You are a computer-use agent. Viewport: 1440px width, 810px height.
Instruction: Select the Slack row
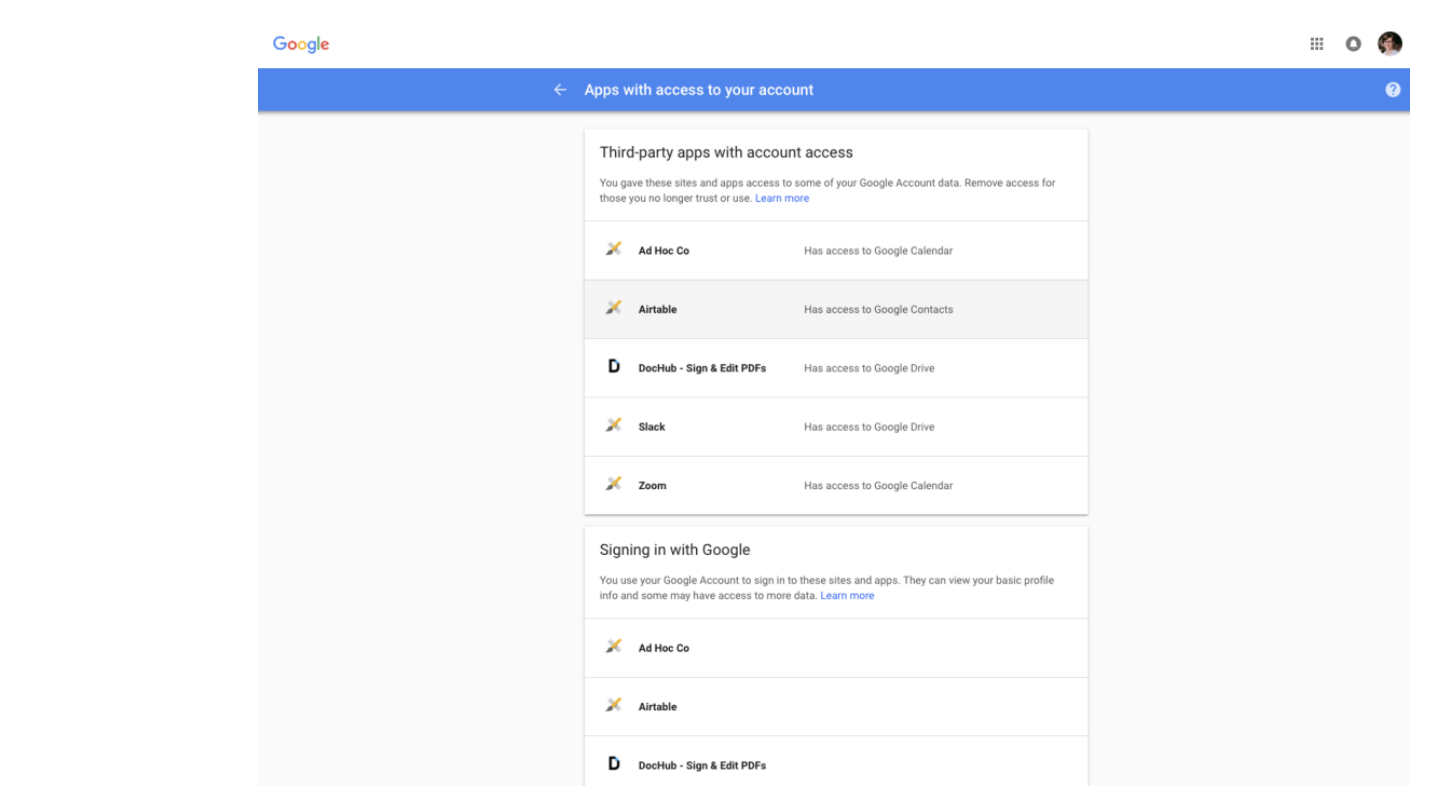(836, 427)
